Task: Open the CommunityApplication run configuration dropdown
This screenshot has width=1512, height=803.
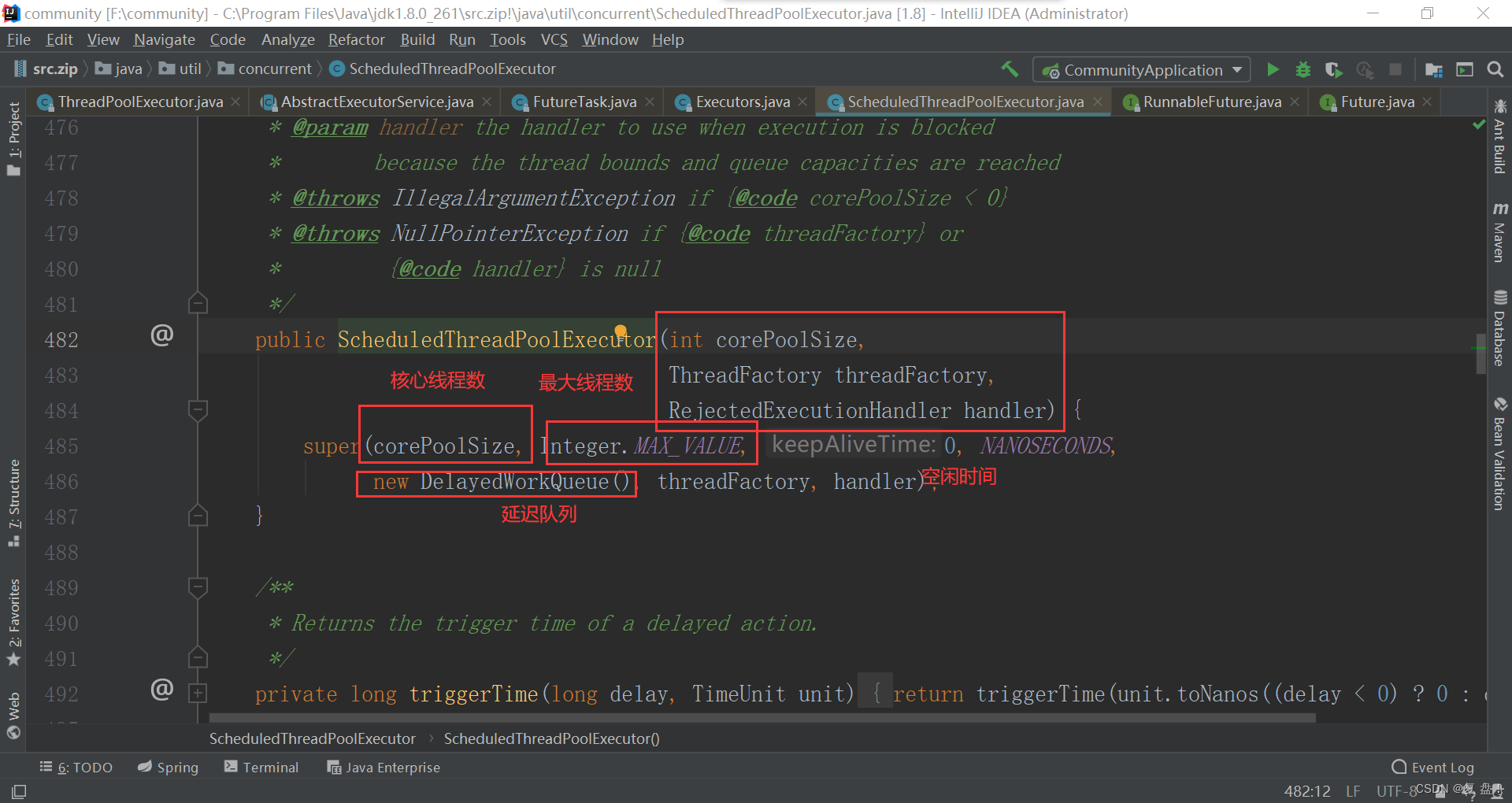Action: [1141, 70]
